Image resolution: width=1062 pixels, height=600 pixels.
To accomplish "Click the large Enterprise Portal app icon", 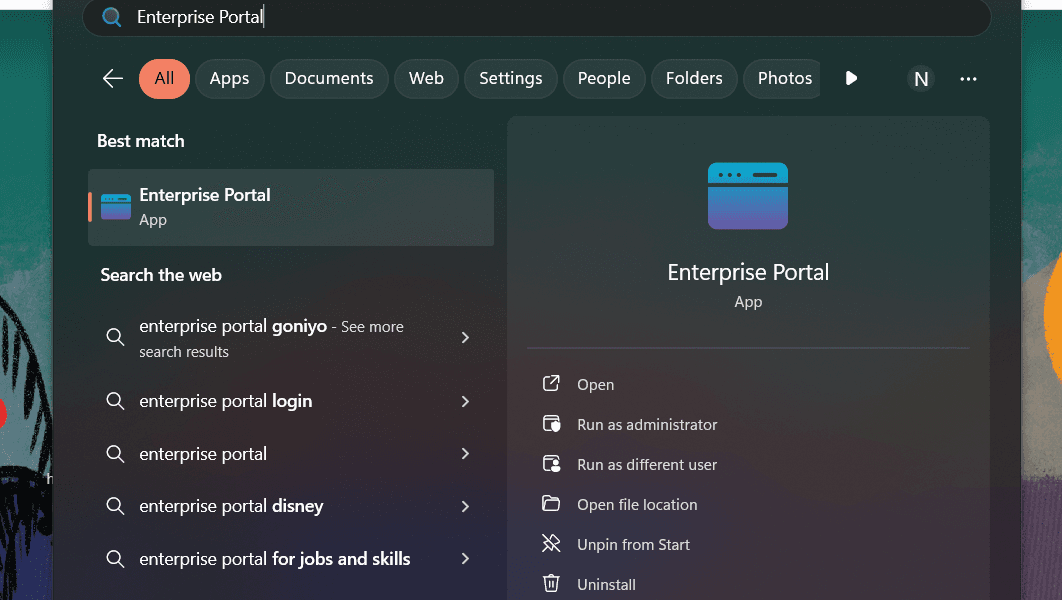I will [x=748, y=196].
